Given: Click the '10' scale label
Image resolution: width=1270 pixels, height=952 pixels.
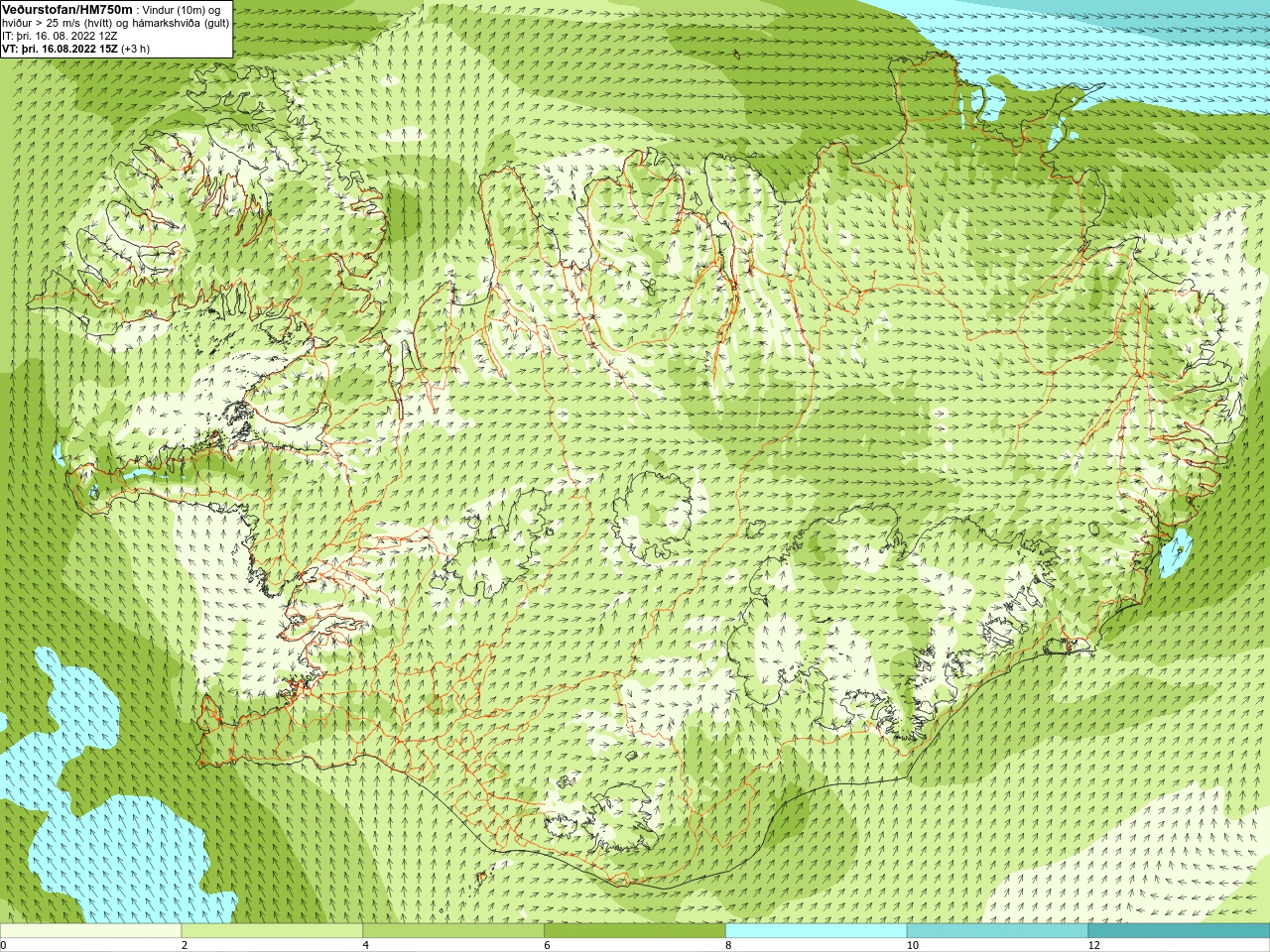Looking at the screenshot, I should [913, 945].
